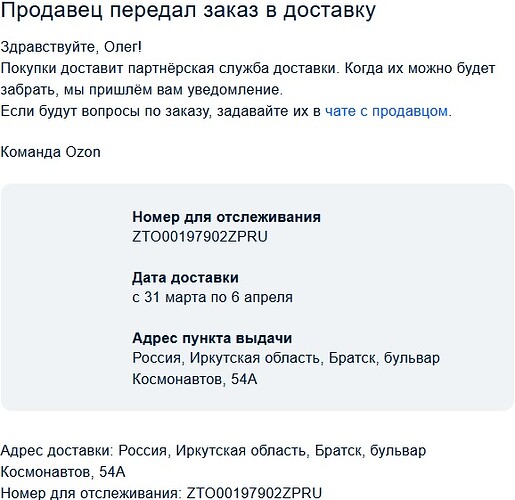Click "Космонавтов, 54А" below the gray card

[x=63, y=472]
